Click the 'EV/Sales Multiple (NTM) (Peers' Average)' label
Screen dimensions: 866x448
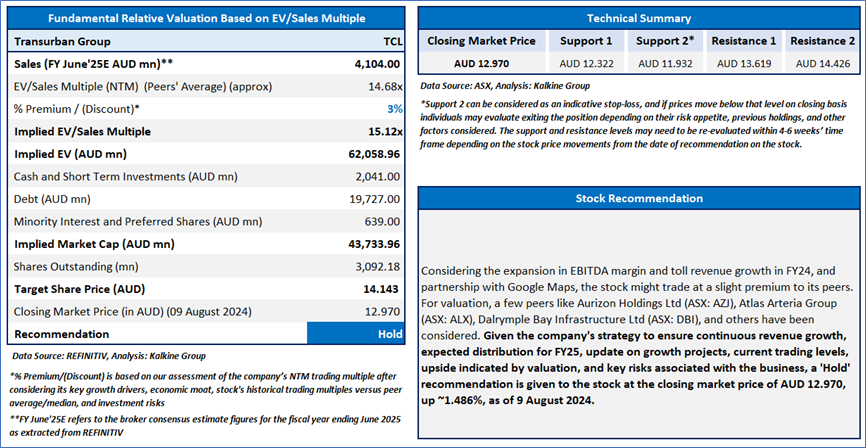[x=142, y=87]
